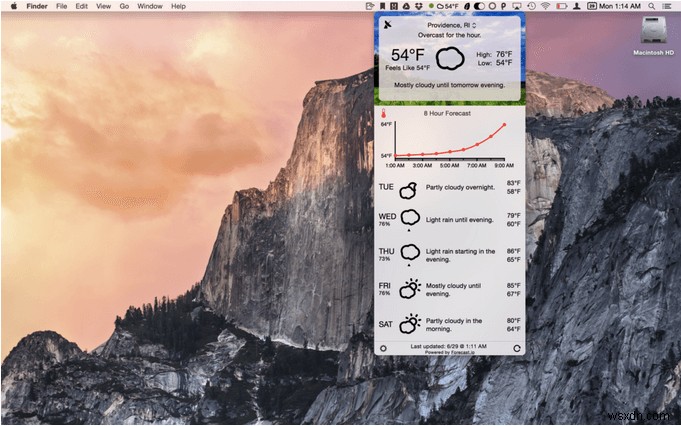Open the Window menu
This screenshot has height=426, width=681.
(x=150, y=6)
